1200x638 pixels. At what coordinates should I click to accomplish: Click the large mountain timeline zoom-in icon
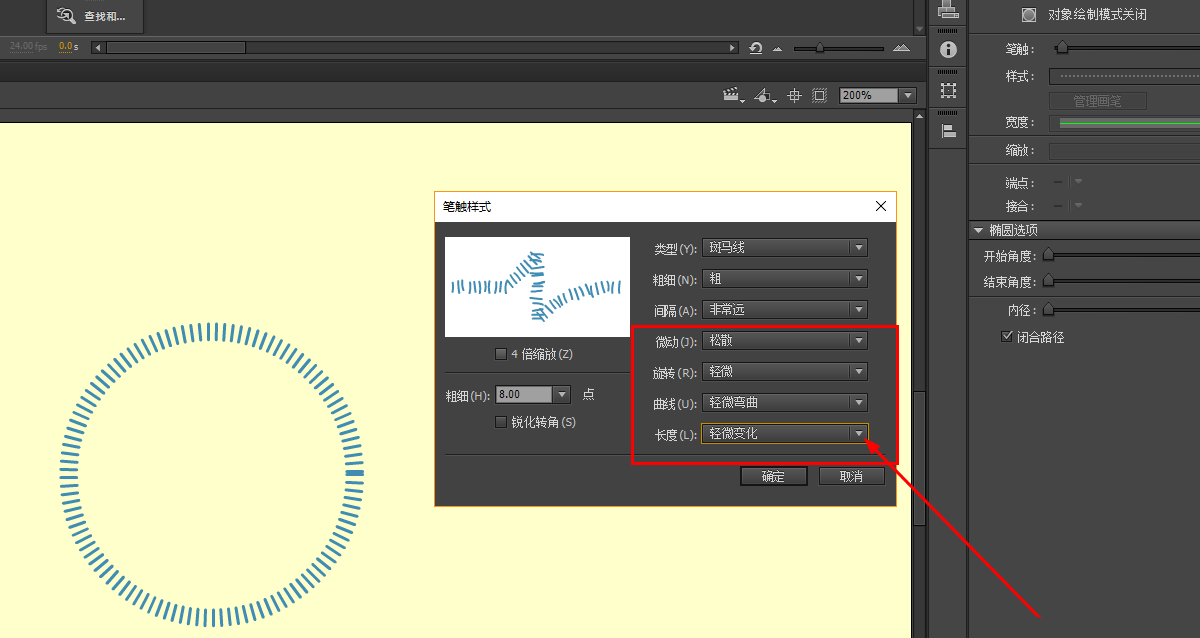pyautogui.click(x=901, y=47)
